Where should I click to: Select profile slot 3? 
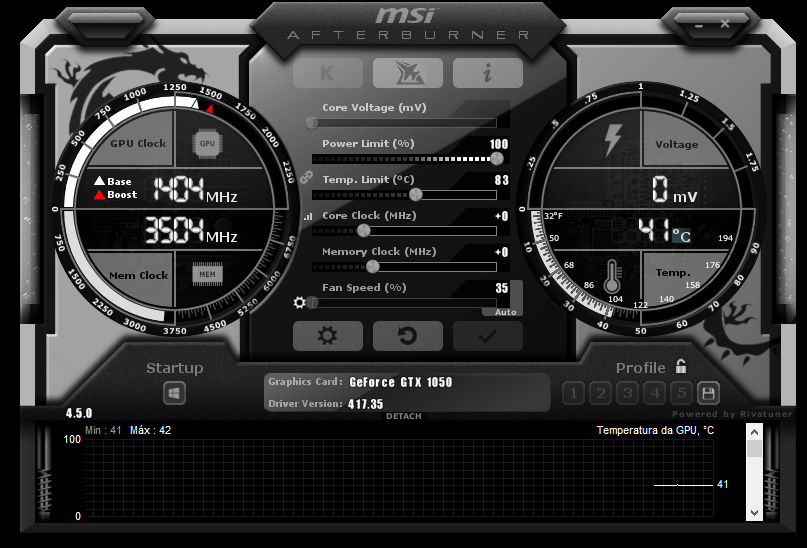click(x=628, y=394)
